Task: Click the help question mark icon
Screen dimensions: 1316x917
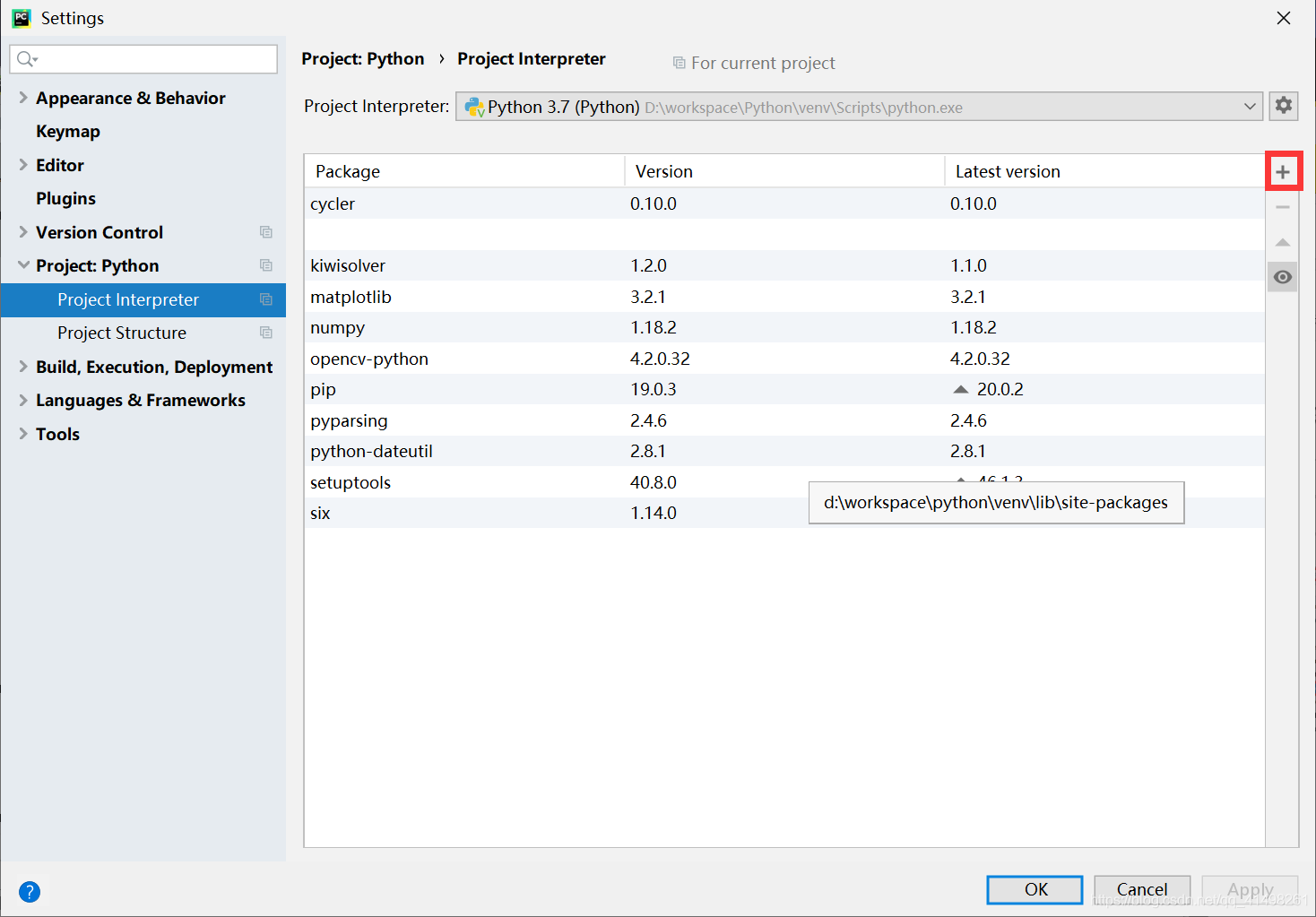Action: coord(30,891)
